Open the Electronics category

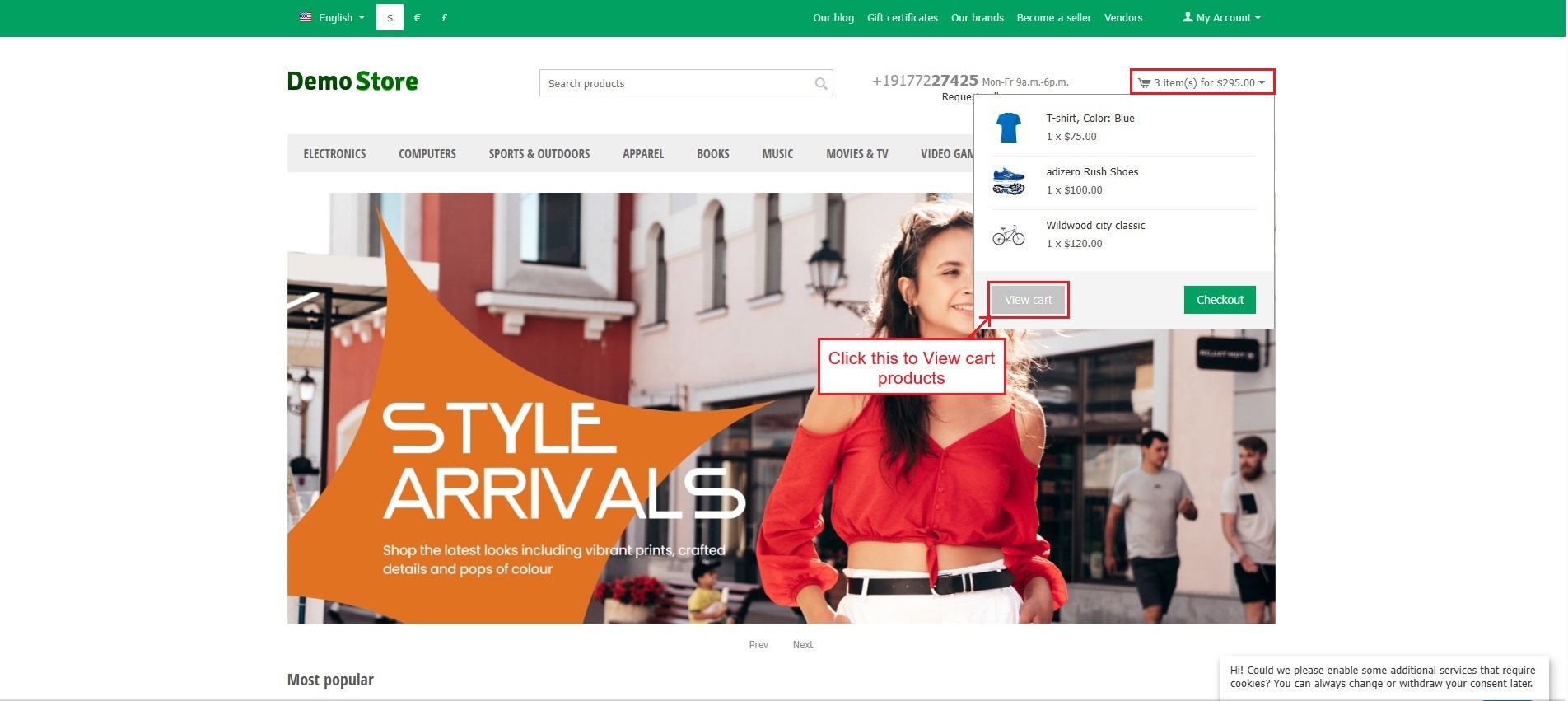tap(334, 154)
